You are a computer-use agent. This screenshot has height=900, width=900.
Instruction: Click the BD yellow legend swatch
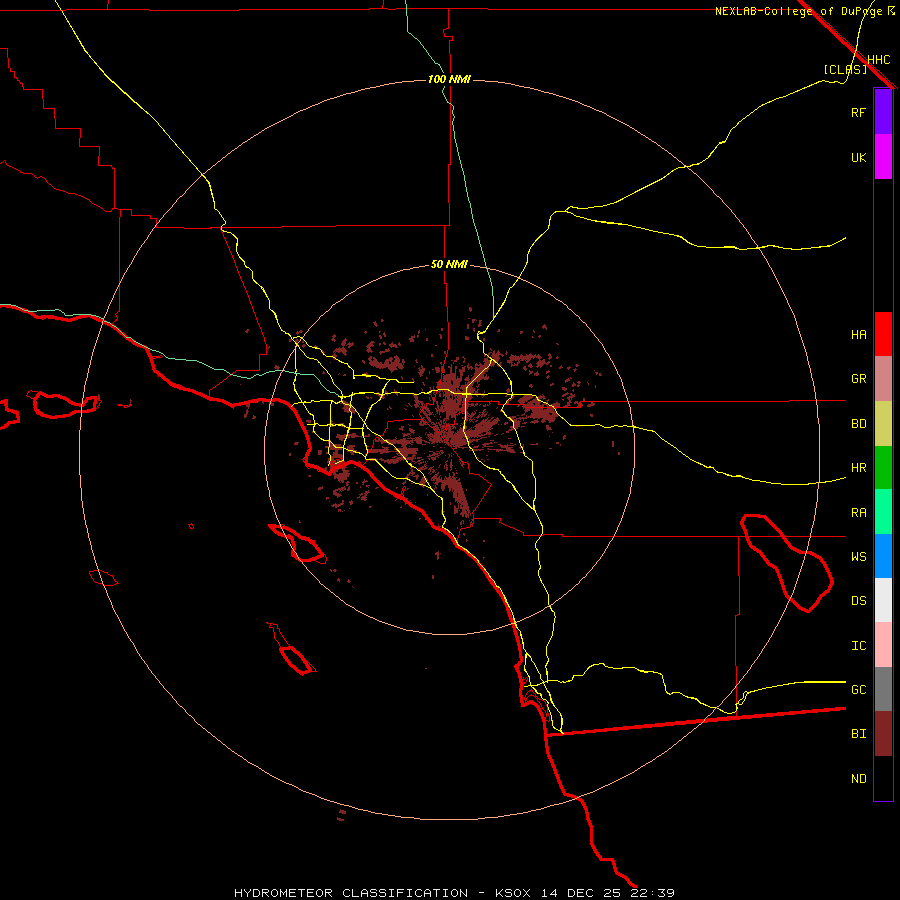pyautogui.click(x=883, y=424)
